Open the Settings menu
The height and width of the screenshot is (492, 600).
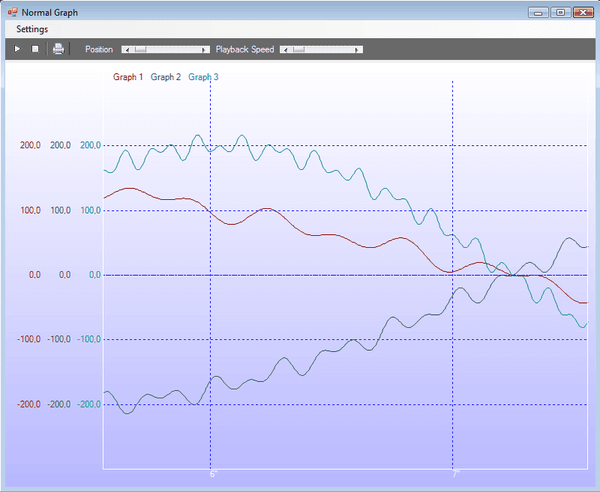tap(32, 29)
